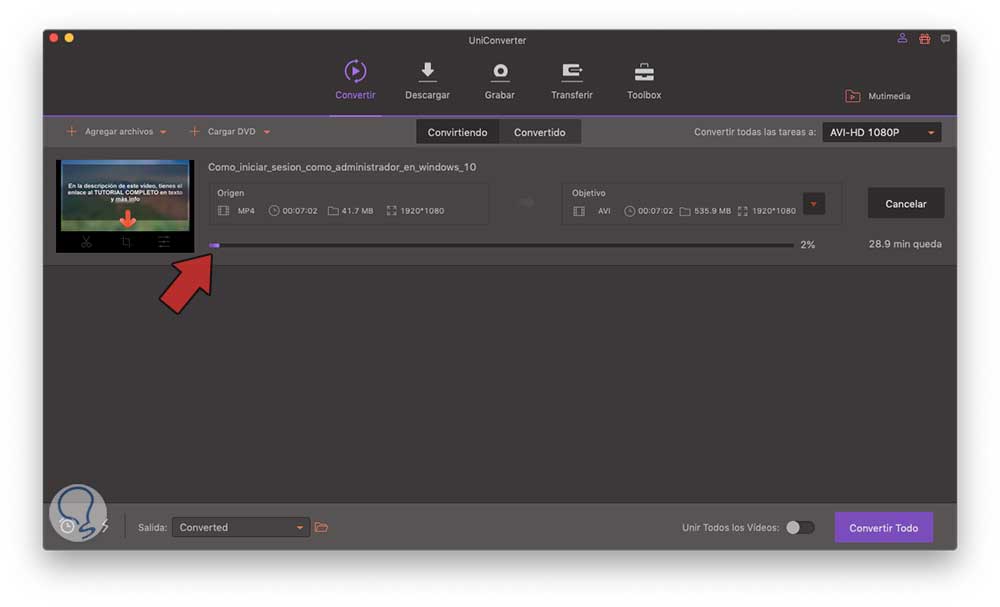Click the lightning high-speed conversion icon
Viewport: 1000px width, 607px height.
105,527
